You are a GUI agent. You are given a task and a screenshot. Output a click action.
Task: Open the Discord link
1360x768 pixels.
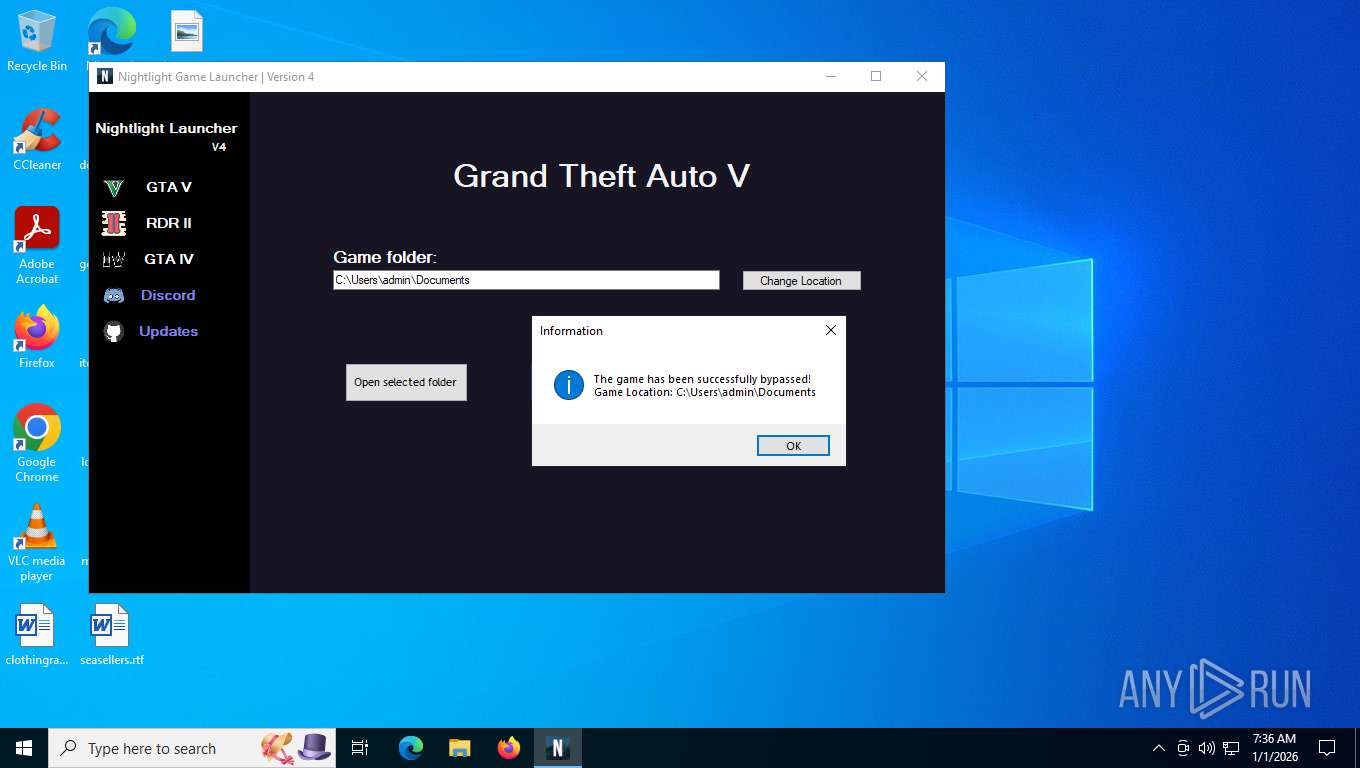168,295
